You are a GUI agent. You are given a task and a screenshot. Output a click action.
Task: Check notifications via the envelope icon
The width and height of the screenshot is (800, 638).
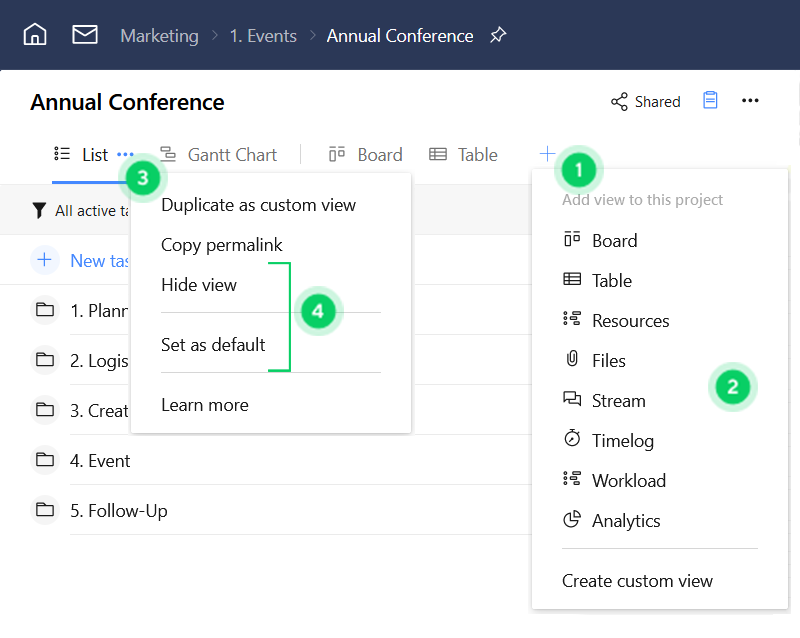tap(84, 35)
